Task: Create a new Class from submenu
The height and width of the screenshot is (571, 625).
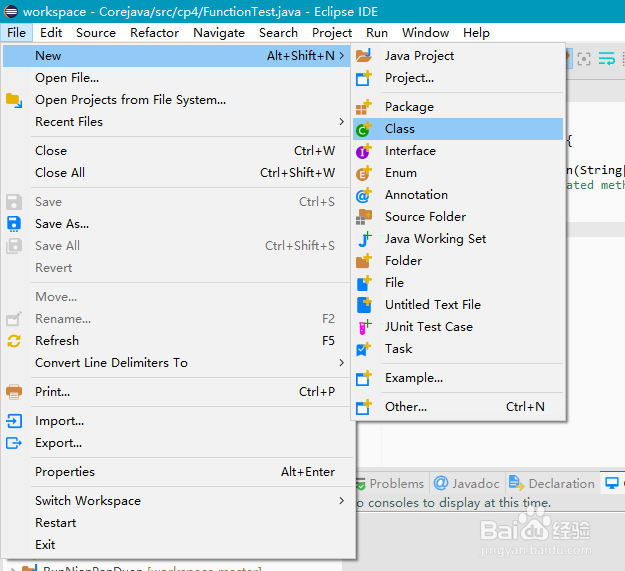Action: pos(458,129)
